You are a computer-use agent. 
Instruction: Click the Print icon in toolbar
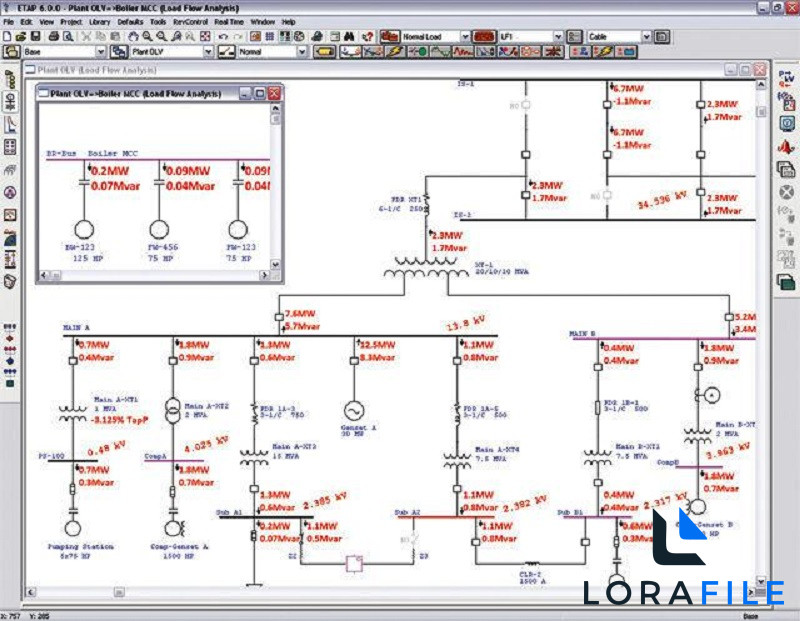54,37
